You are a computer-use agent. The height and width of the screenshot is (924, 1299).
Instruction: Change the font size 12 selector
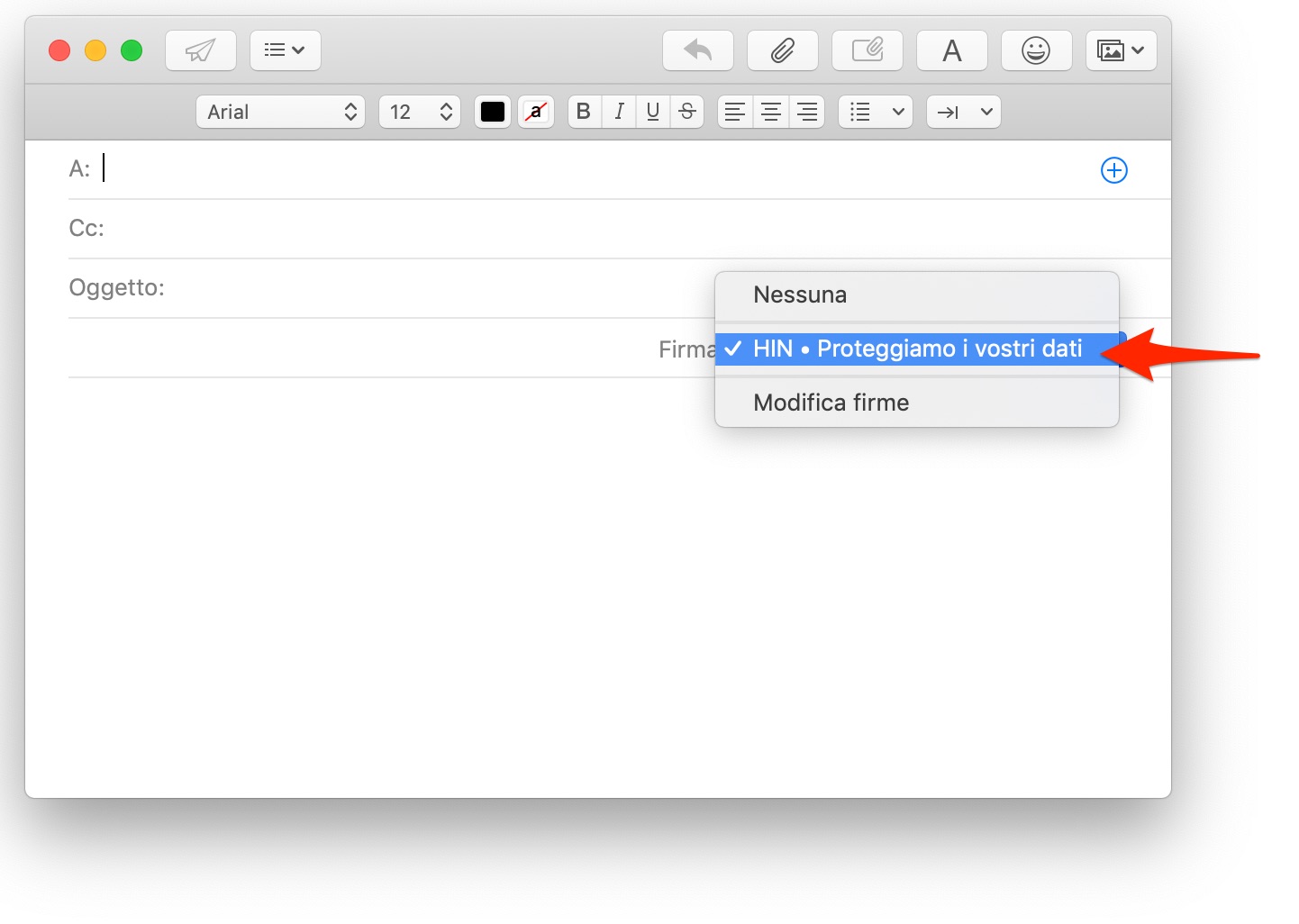pos(420,112)
